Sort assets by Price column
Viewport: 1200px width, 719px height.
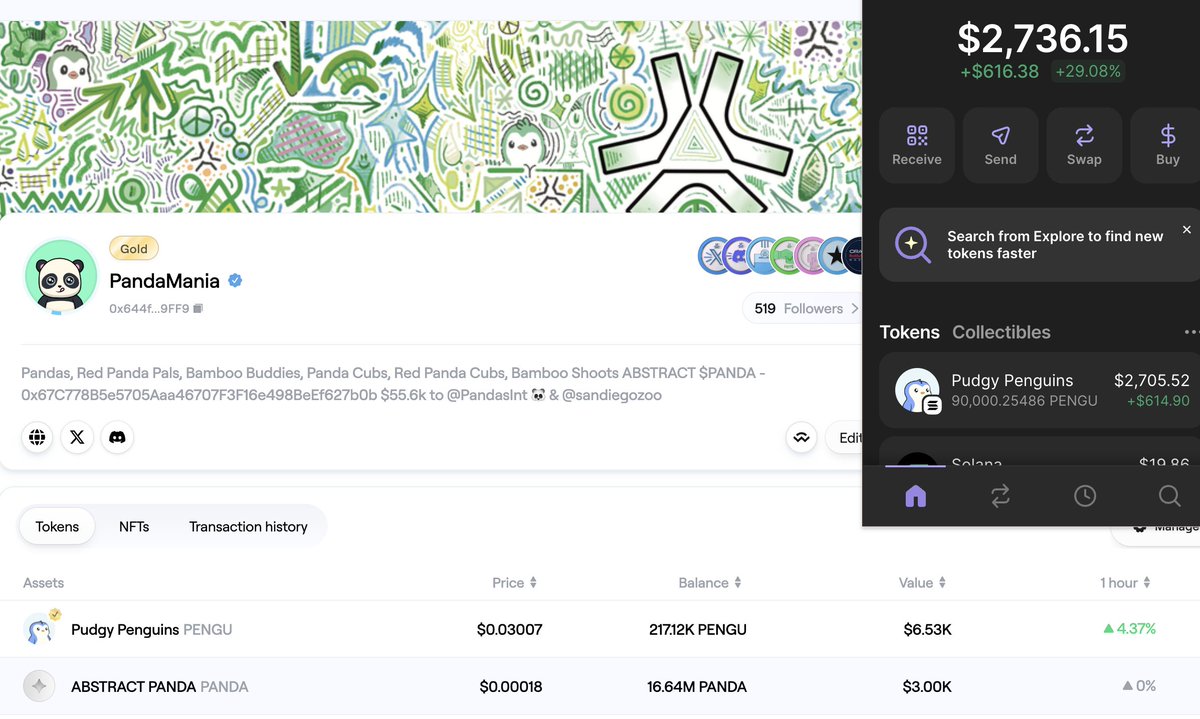[515, 582]
